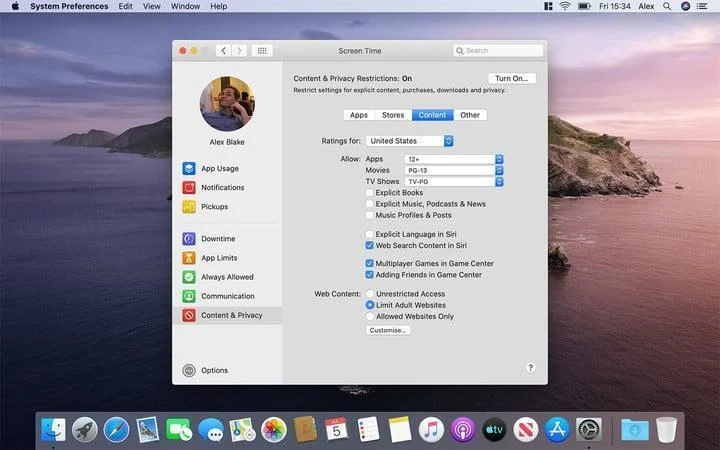The height and width of the screenshot is (450, 720).
Task: Enable the Explicit Books checkbox
Action: [369, 193]
